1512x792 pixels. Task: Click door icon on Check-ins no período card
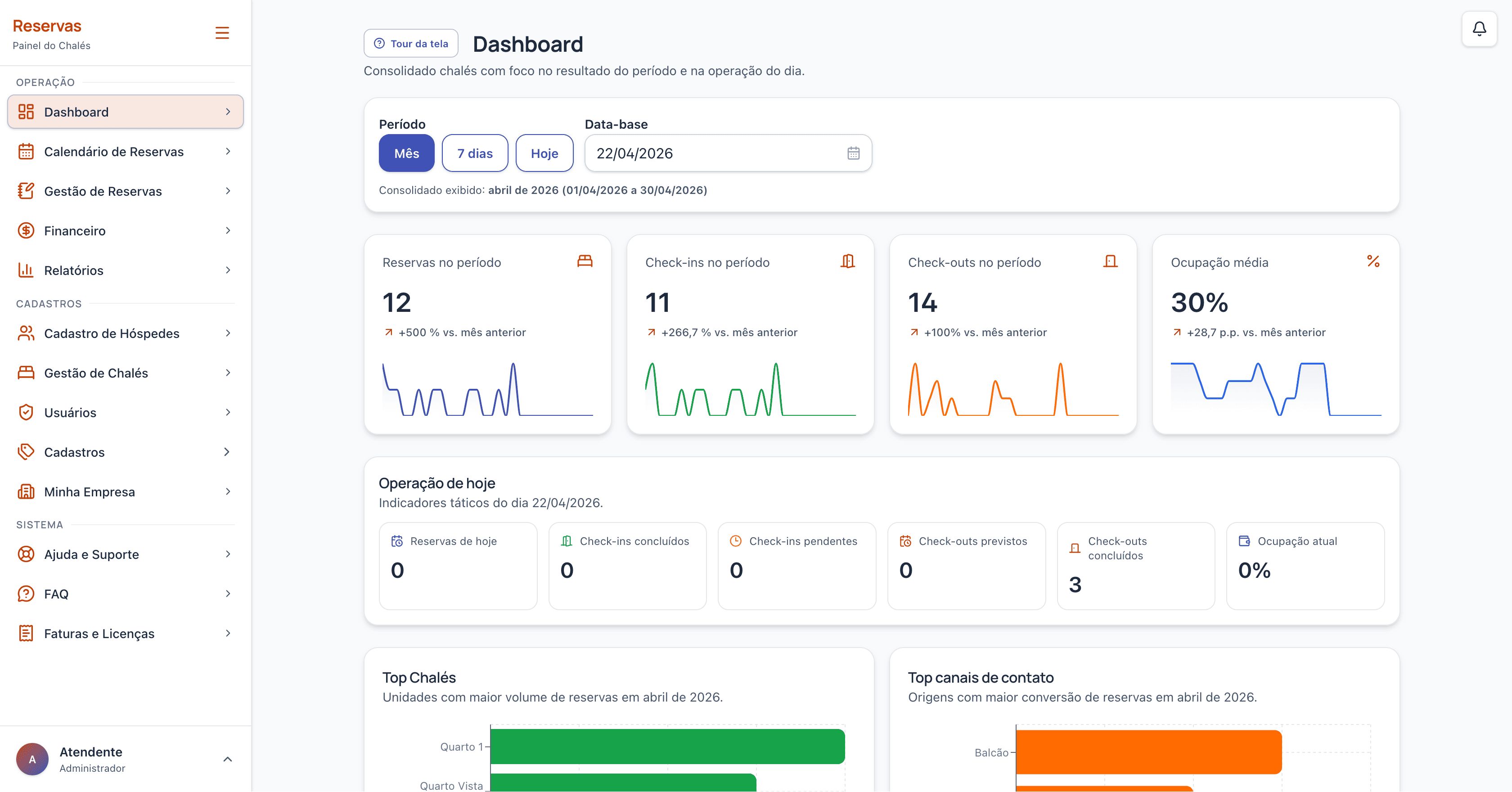847,261
